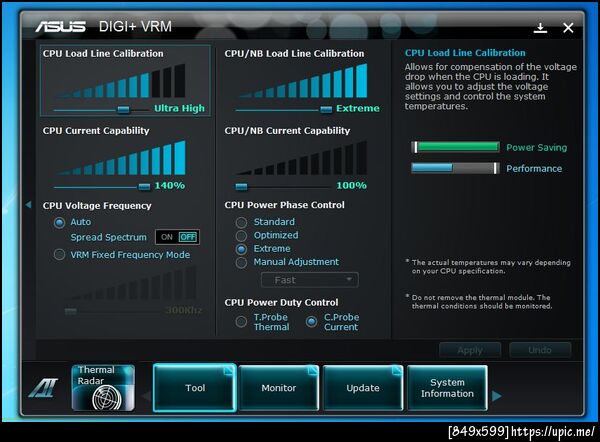Screen dimensions: 600x442
Task: Click CPU Load Line Calibration slider handle
Action: [123, 110]
